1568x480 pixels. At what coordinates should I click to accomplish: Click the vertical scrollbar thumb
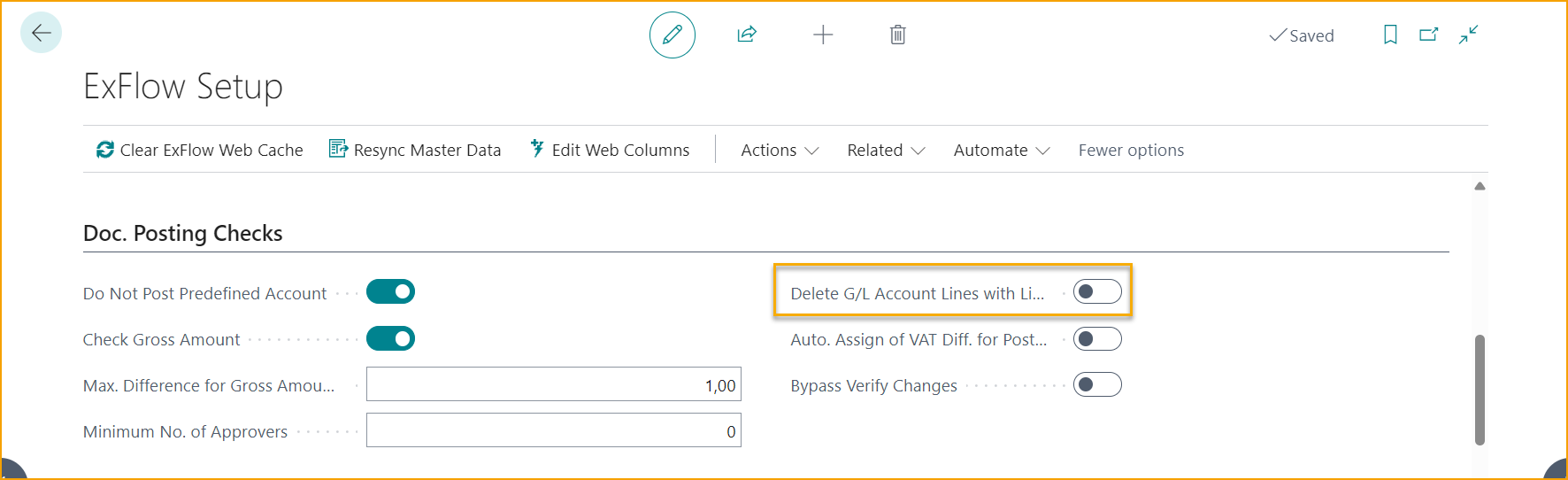(1480, 390)
